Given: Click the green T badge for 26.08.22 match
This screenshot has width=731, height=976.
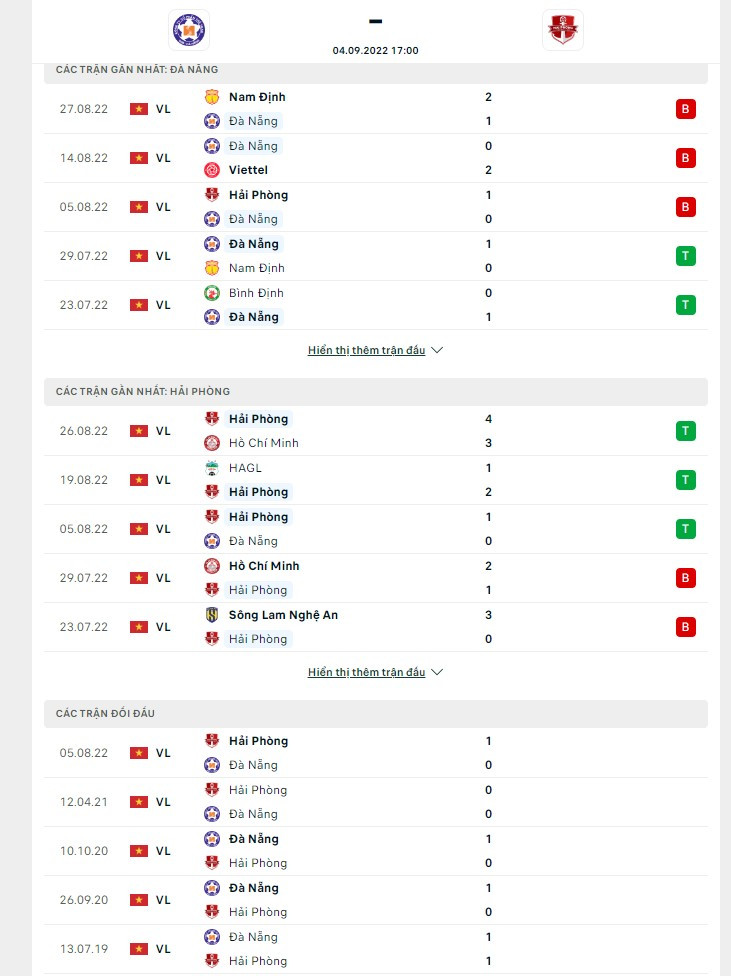Looking at the screenshot, I should (685, 431).
